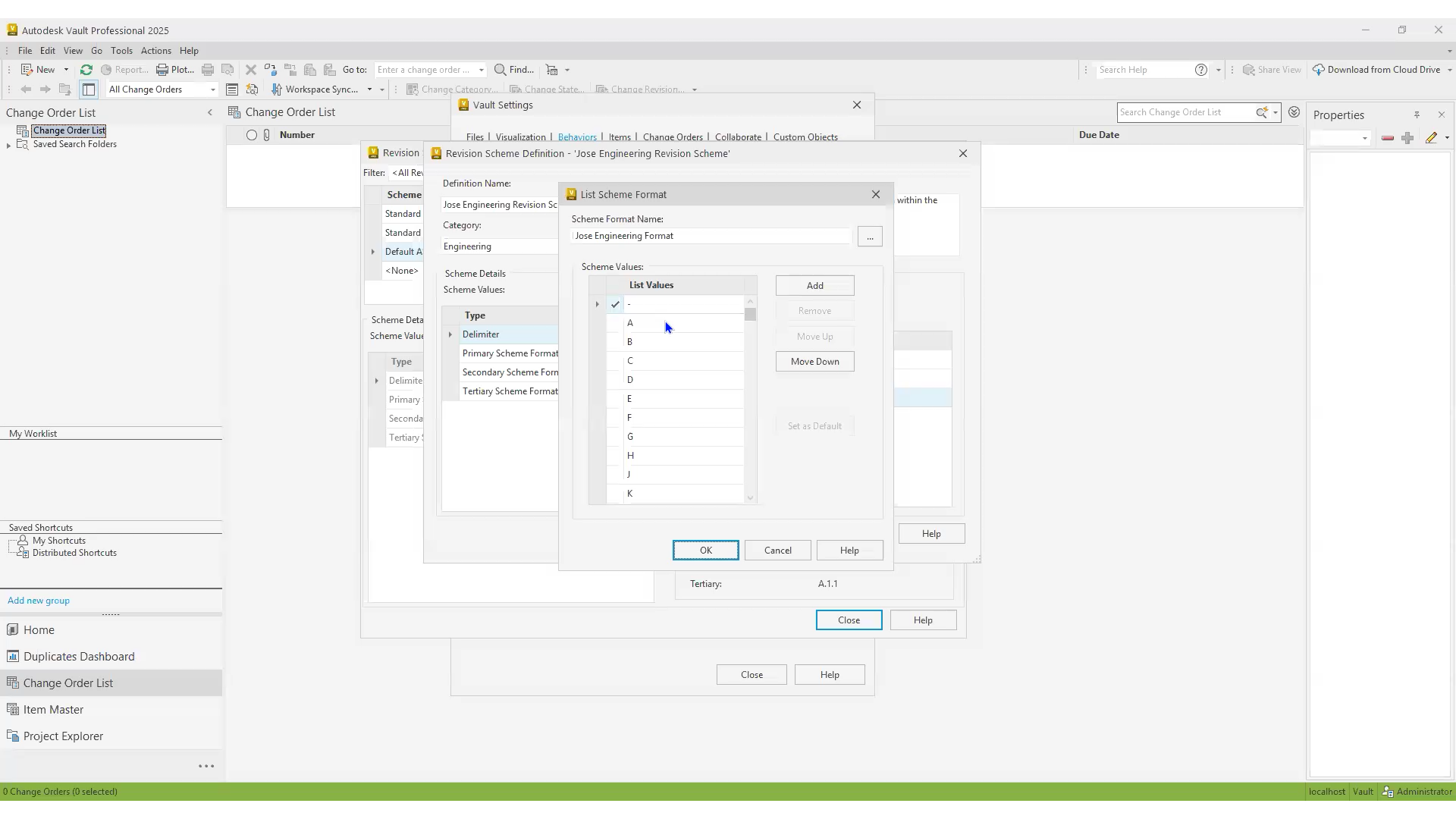Open Project Explorer from navigation pane
This screenshot has height=819, width=1456.
63,736
